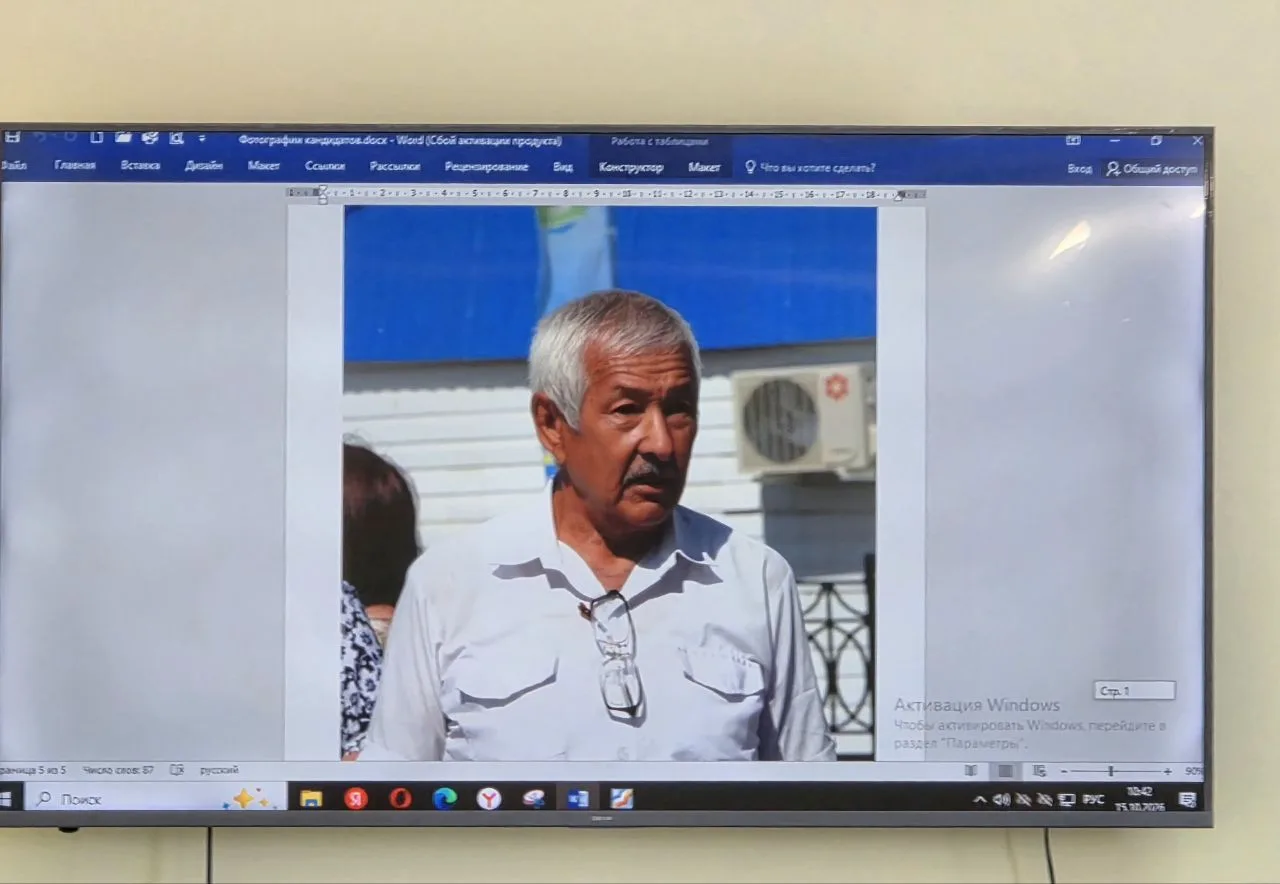Select the candidate photo in the document

(x=610, y=483)
